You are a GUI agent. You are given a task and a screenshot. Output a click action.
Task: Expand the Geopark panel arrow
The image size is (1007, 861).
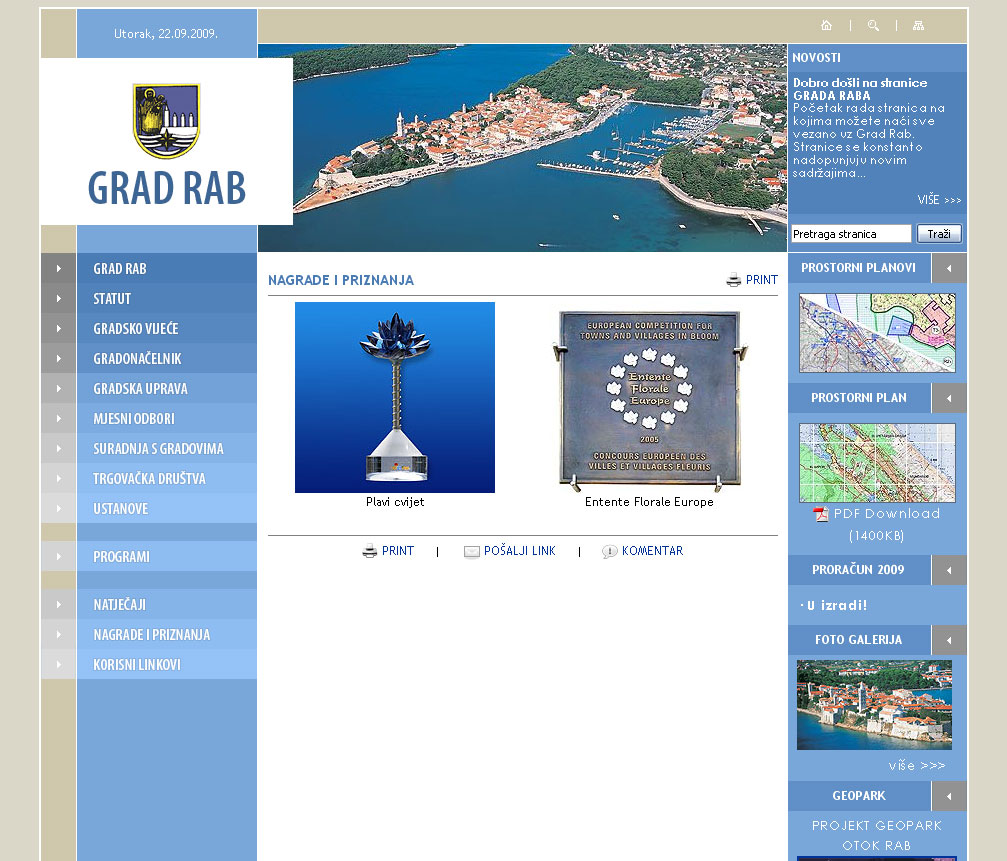click(949, 796)
